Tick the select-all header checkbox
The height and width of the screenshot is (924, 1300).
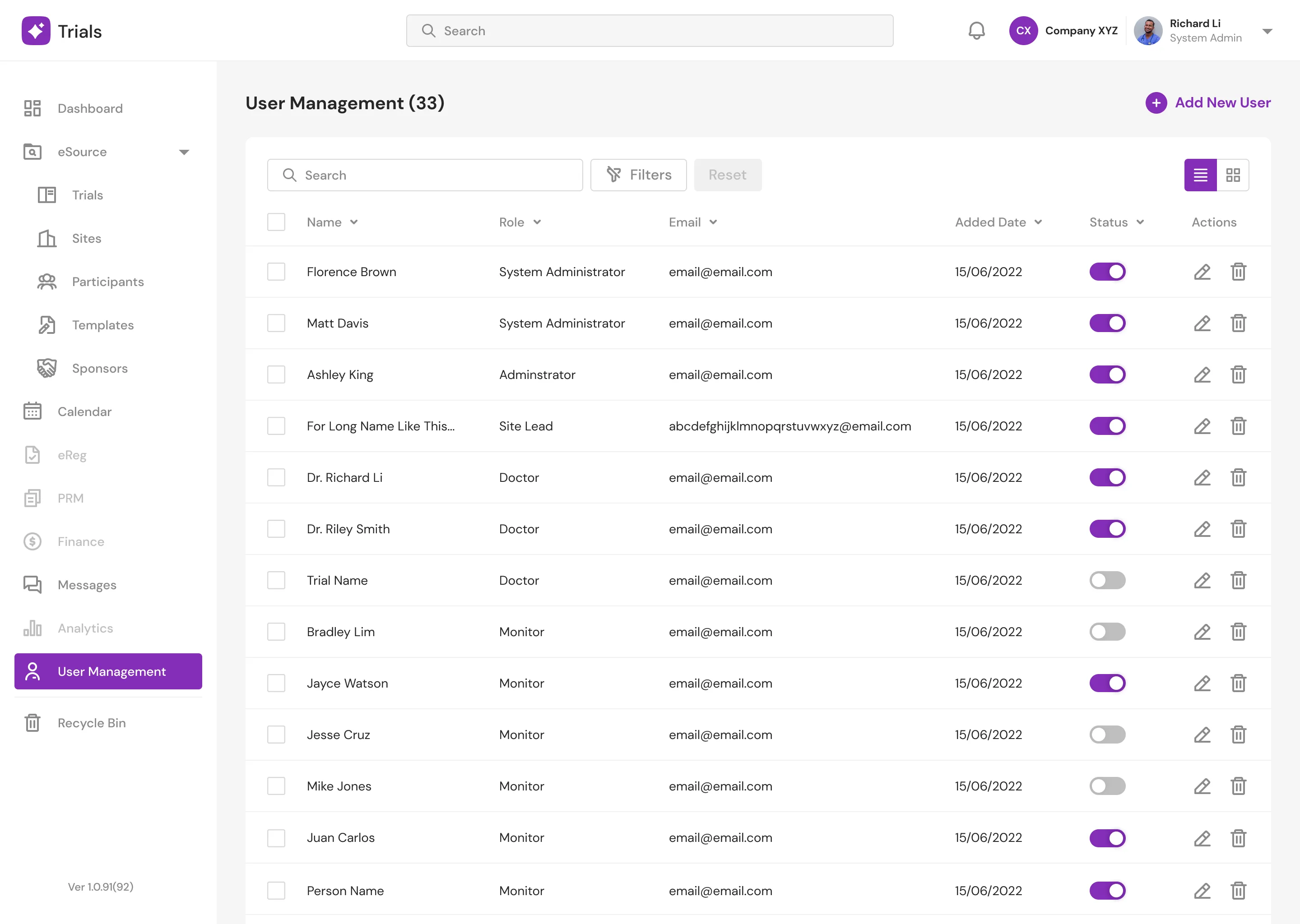[x=276, y=222]
